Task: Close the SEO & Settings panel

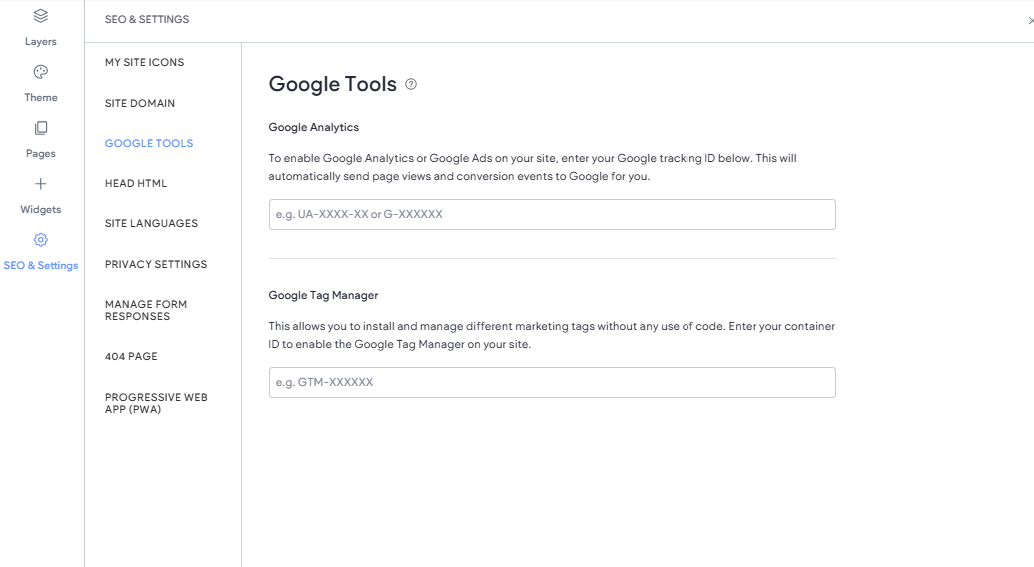Action: click(x=1030, y=20)
